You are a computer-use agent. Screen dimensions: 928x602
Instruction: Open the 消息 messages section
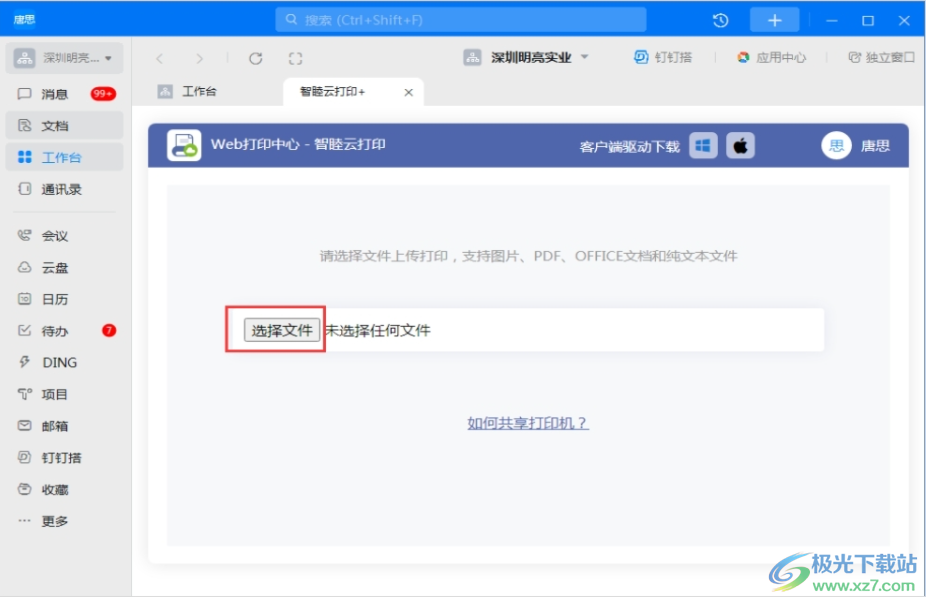[64, 94]
